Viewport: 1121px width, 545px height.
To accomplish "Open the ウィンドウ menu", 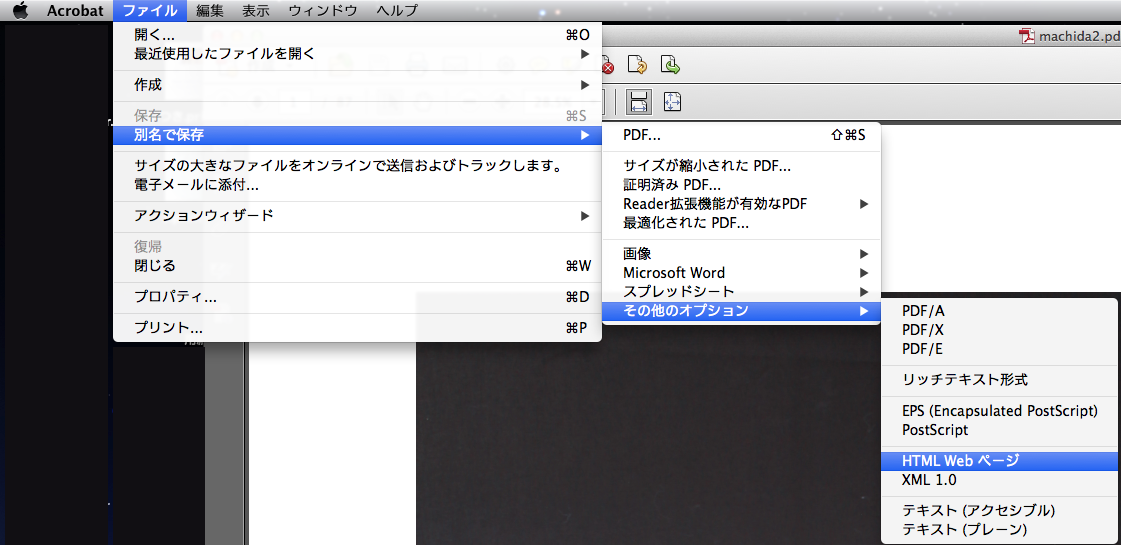I will 322,10.
